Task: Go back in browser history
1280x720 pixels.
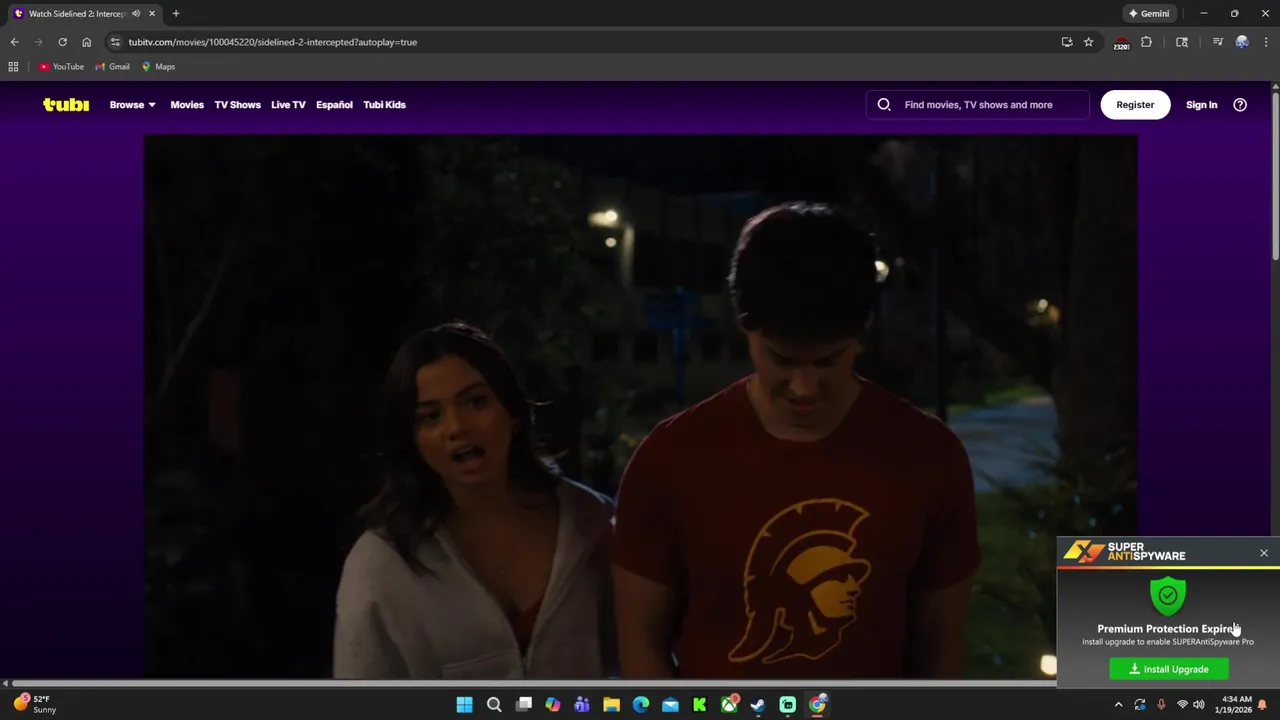Action: [x=14, y=42]
